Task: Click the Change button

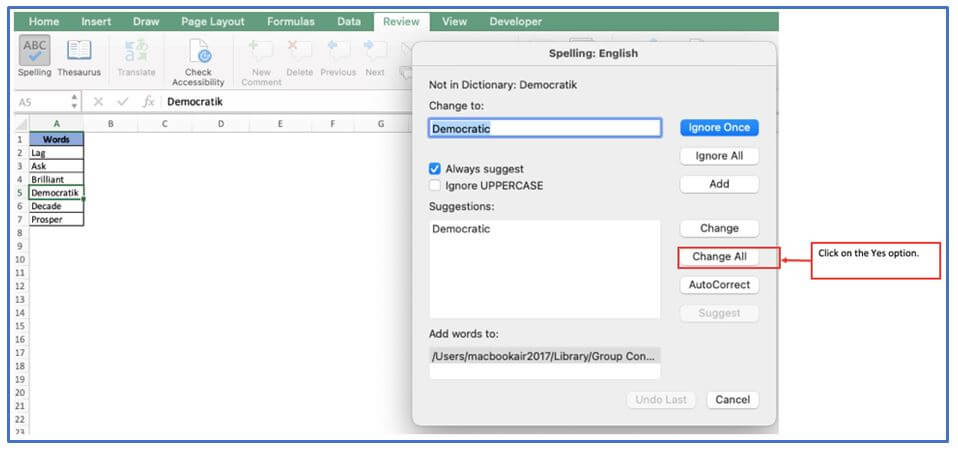Action: tap(719, 228)
